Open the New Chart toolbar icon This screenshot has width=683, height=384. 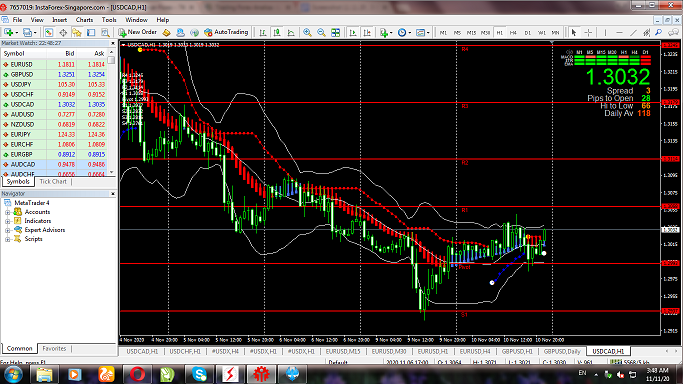click(8, 32)
